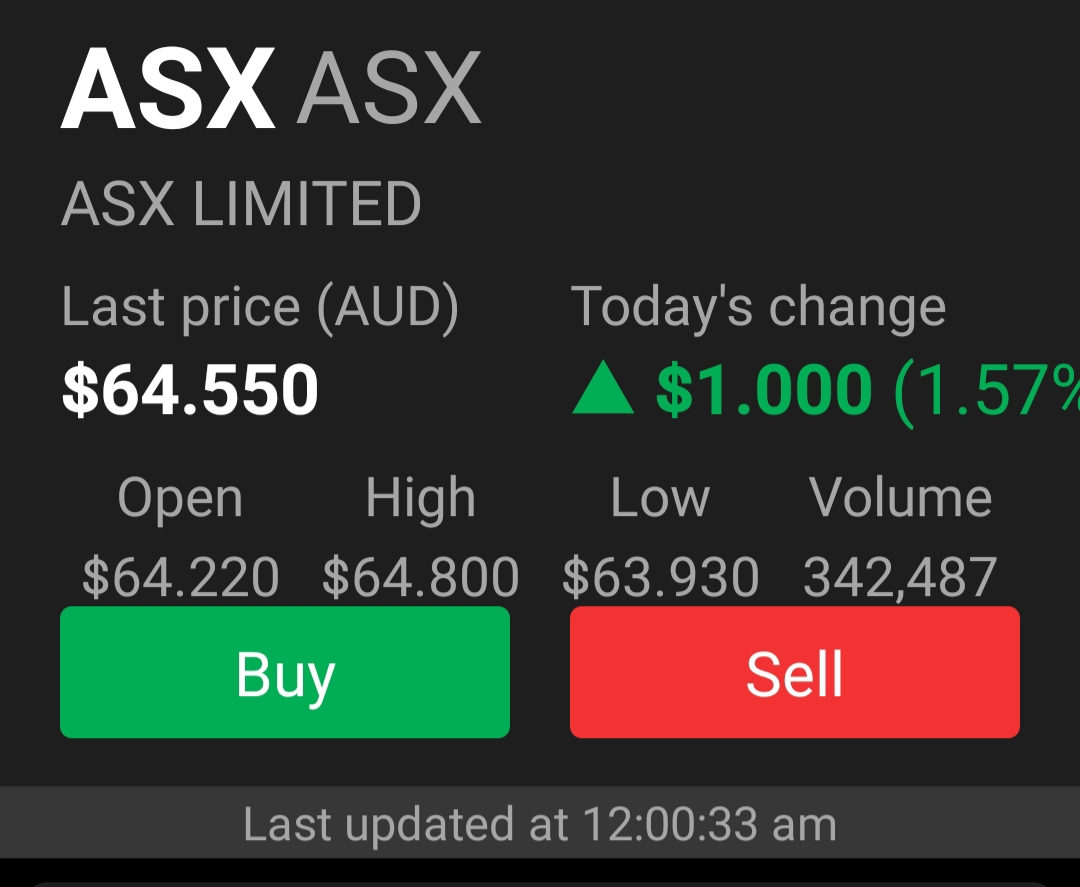Click the $64.800 high price
1080x887 pixels.
[x=420, y=577]
